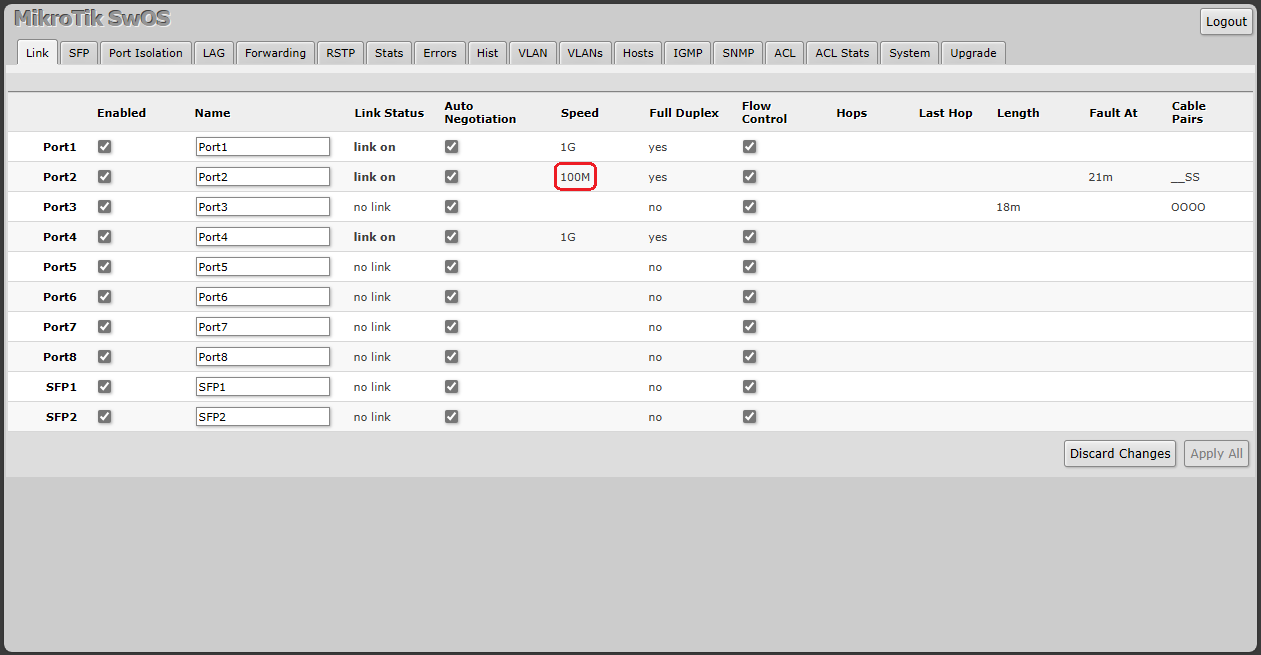The width and height of the screenshot is (1261, 655).
Task: Click the Apply All button
Action: 1216,454
